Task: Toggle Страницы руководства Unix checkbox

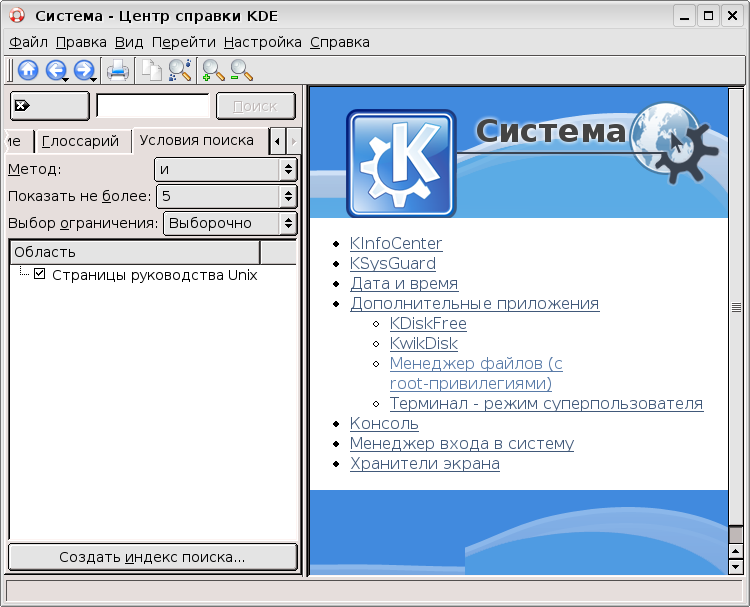Action: tap(40, 274)
